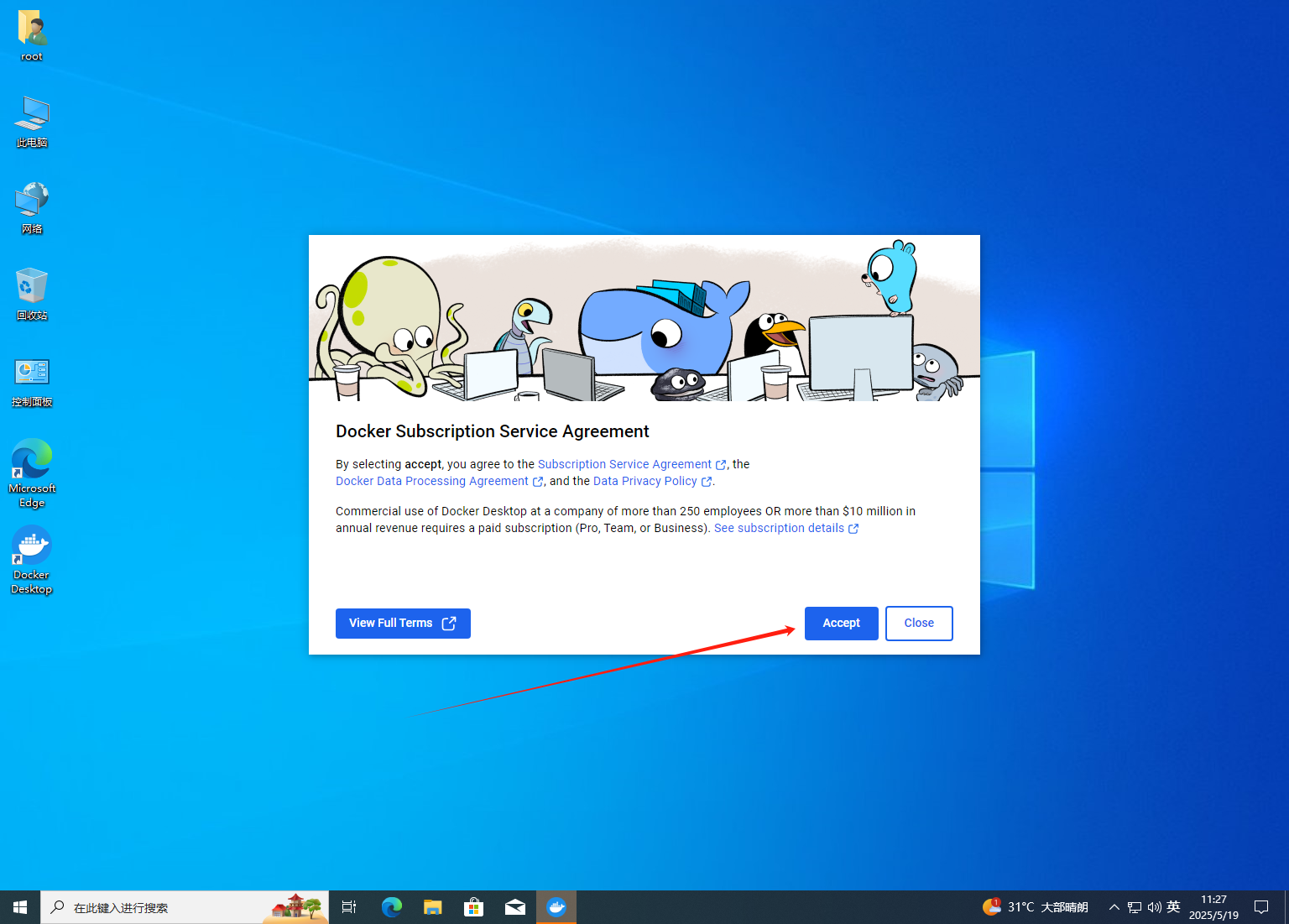Click the Show desktop strip in the taskbar

click(x=1286, y=907)
